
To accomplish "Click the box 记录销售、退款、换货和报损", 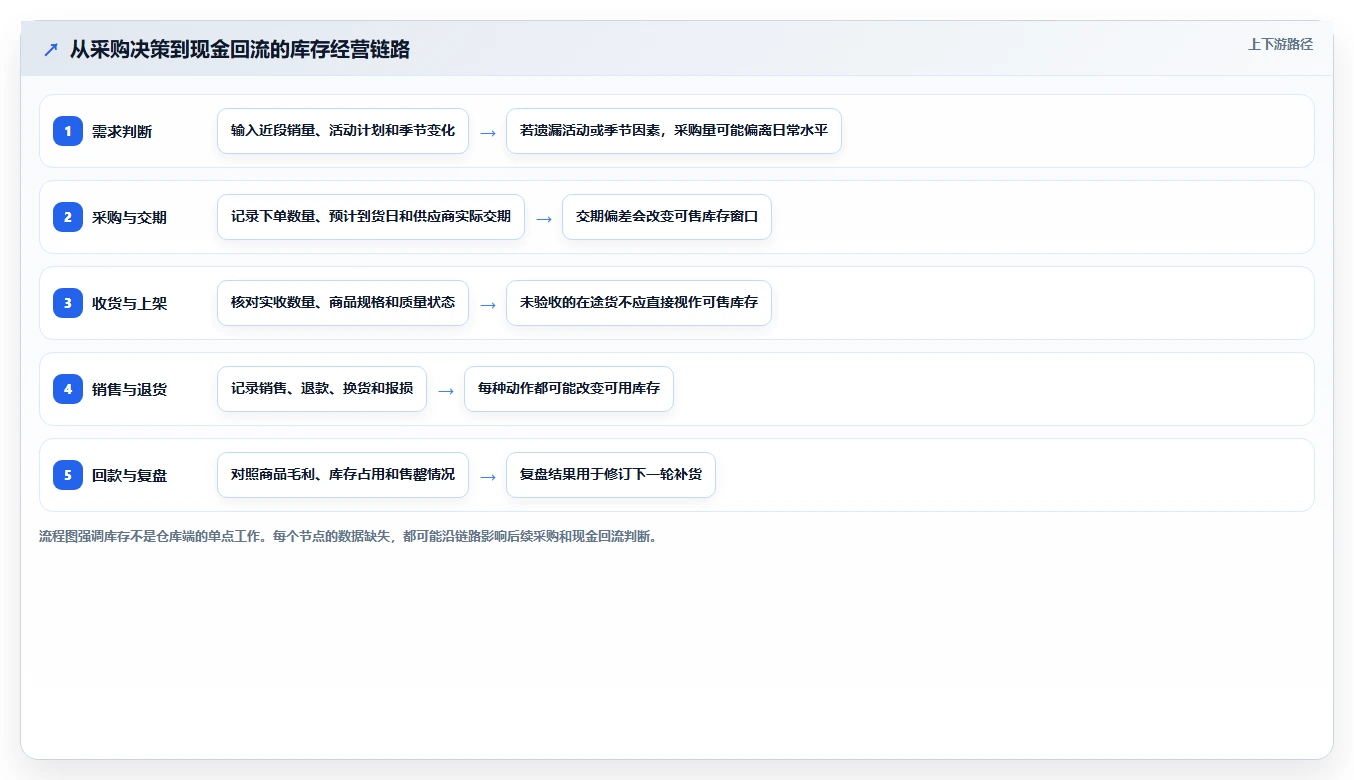I will (322, 389).
